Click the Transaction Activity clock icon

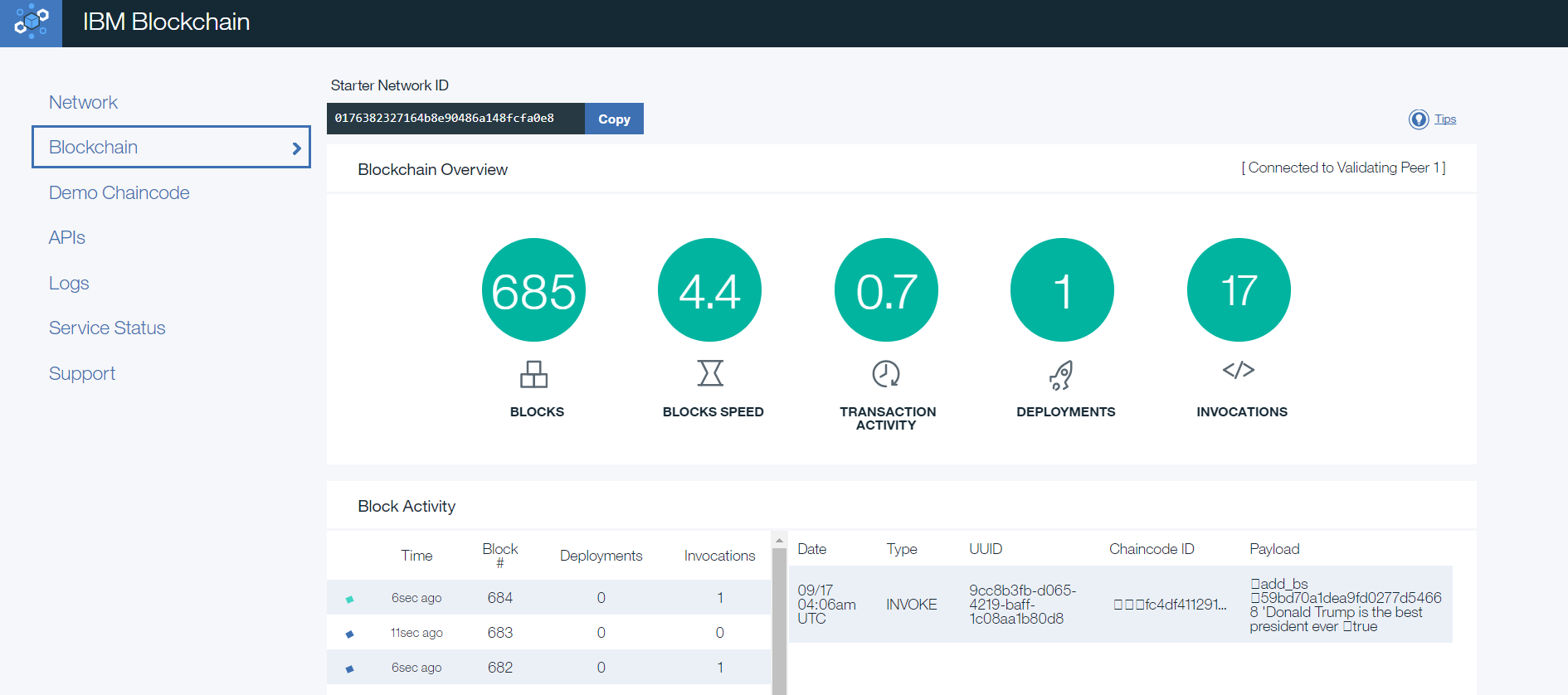pos(886,374)
